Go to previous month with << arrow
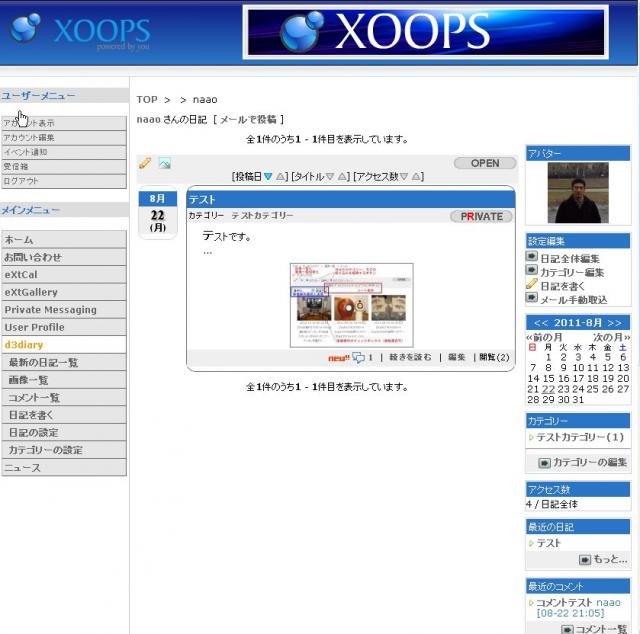This screenshot has width=640, height=634. [541, 323]
